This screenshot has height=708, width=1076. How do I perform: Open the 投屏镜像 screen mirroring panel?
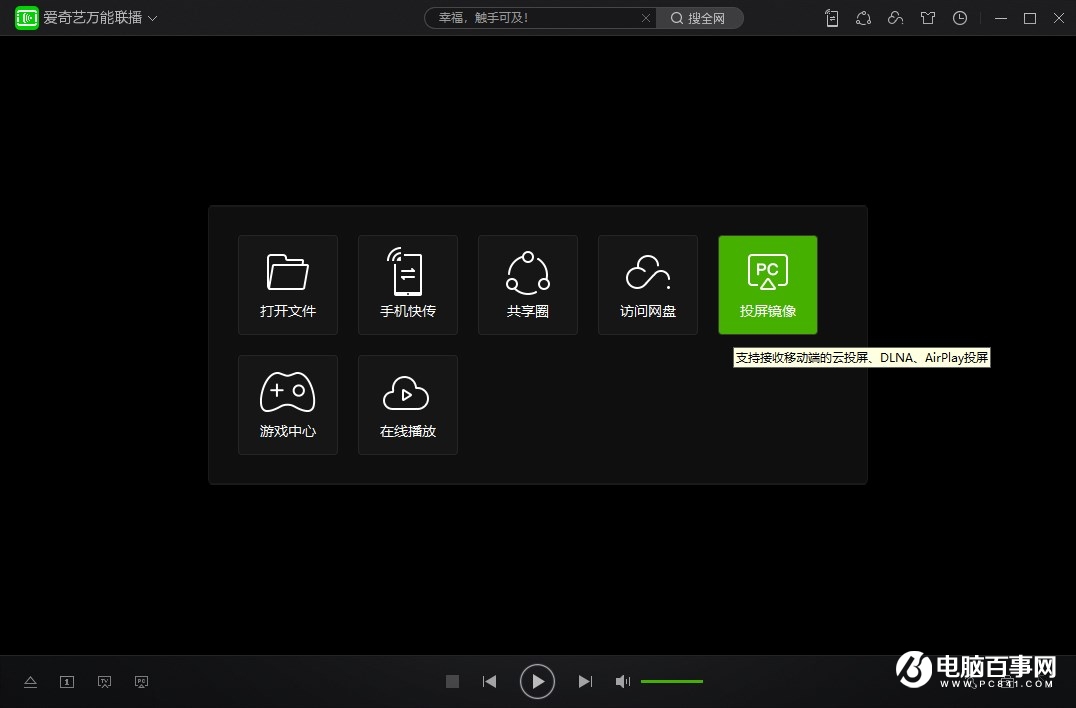[x=767, y=284]
